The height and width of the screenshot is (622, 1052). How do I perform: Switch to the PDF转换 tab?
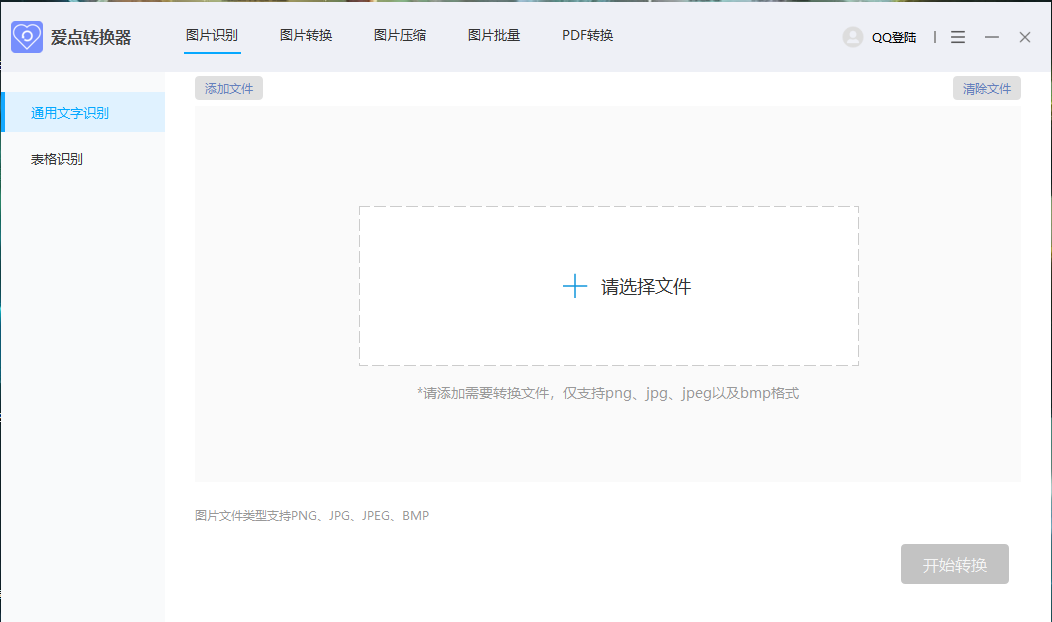(x=587, y=34)
